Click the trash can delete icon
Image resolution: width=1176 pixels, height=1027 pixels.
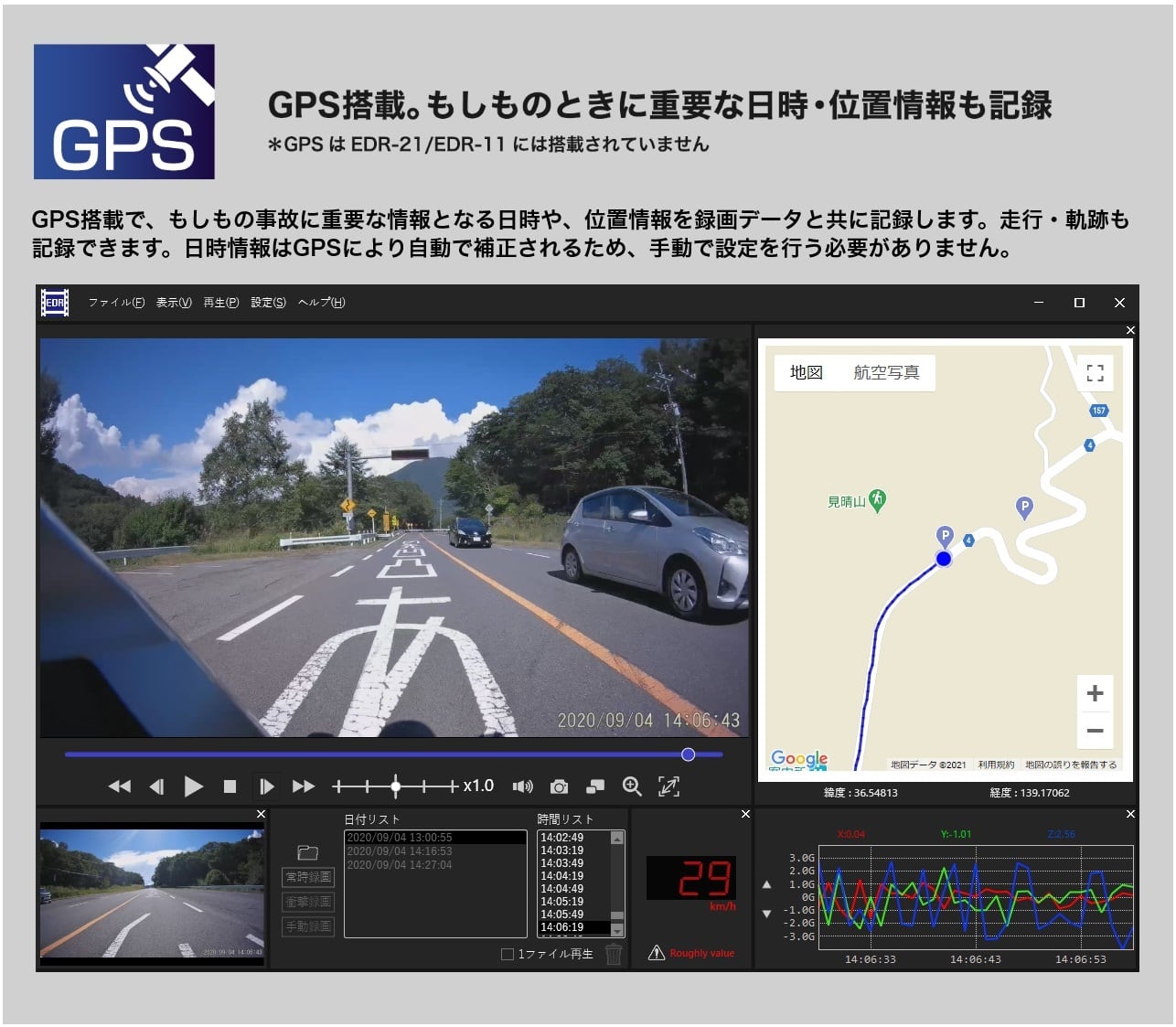point(614,954)
